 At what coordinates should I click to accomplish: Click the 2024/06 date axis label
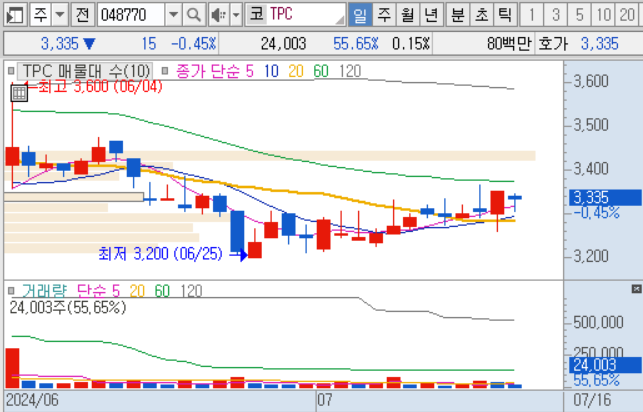click(32, 400)
